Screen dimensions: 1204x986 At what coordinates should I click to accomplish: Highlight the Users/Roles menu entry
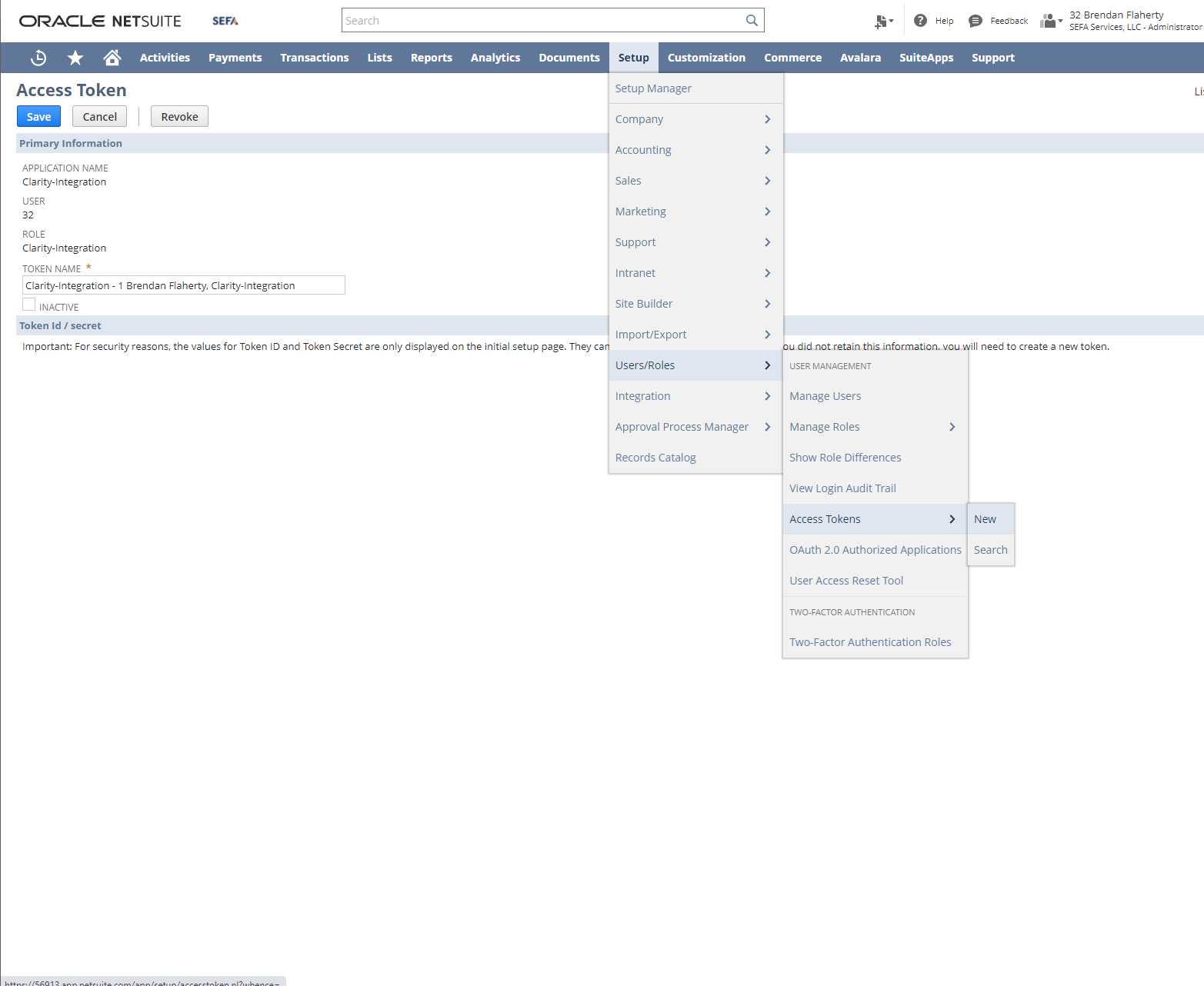pos(695,365)
